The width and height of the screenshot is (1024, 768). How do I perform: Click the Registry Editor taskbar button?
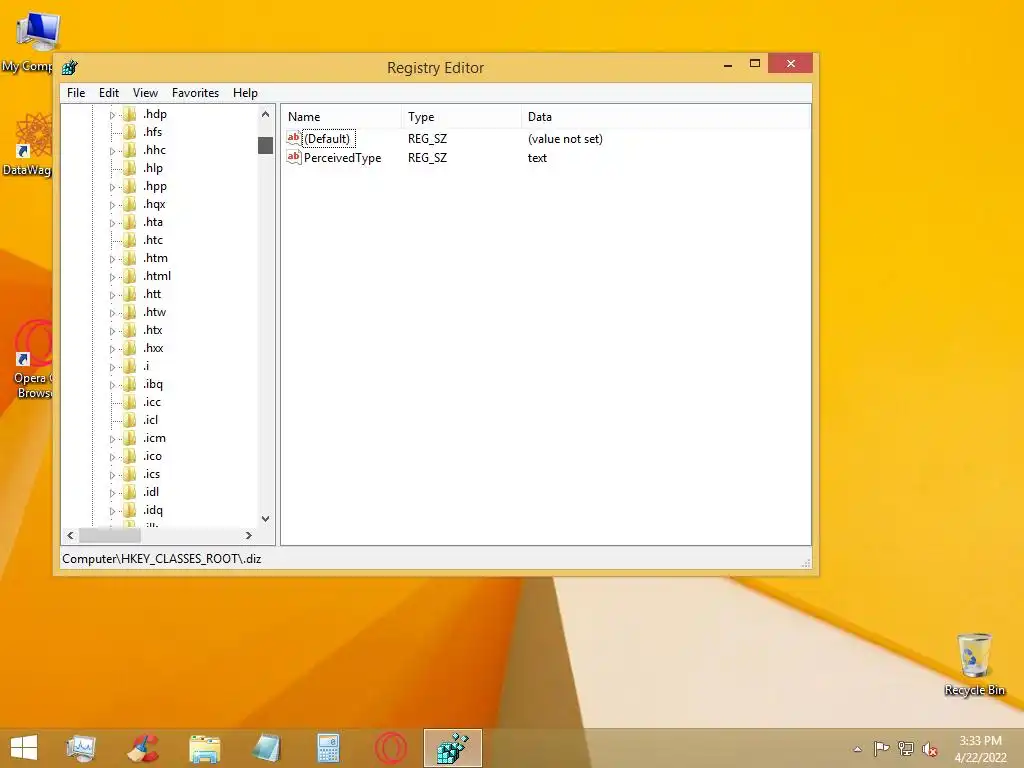[453, 748]
